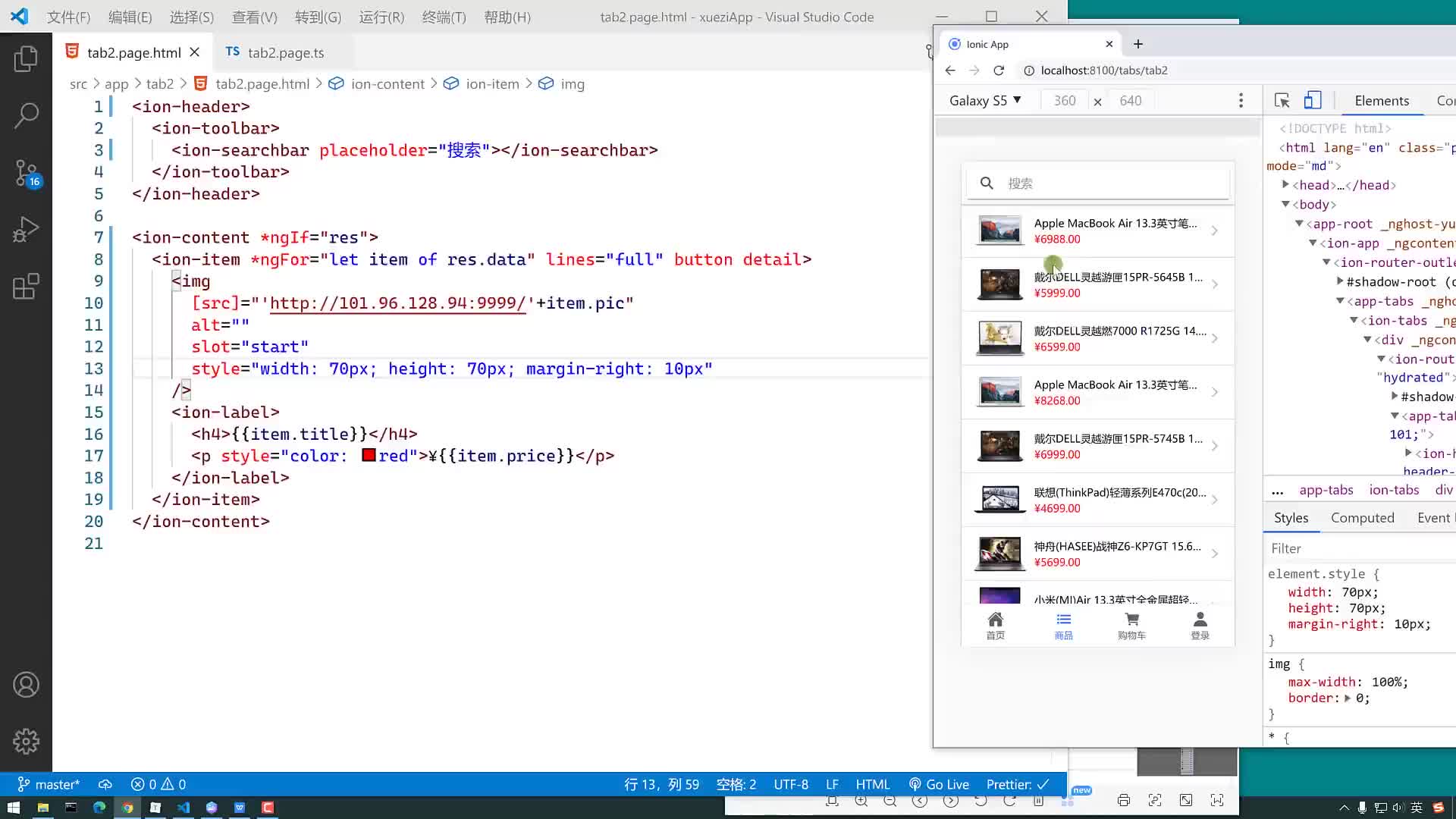The width and height of the screenshot is (1456, 819).
Task: Click the LF line ending indicator
Action: tap(832, 784)
